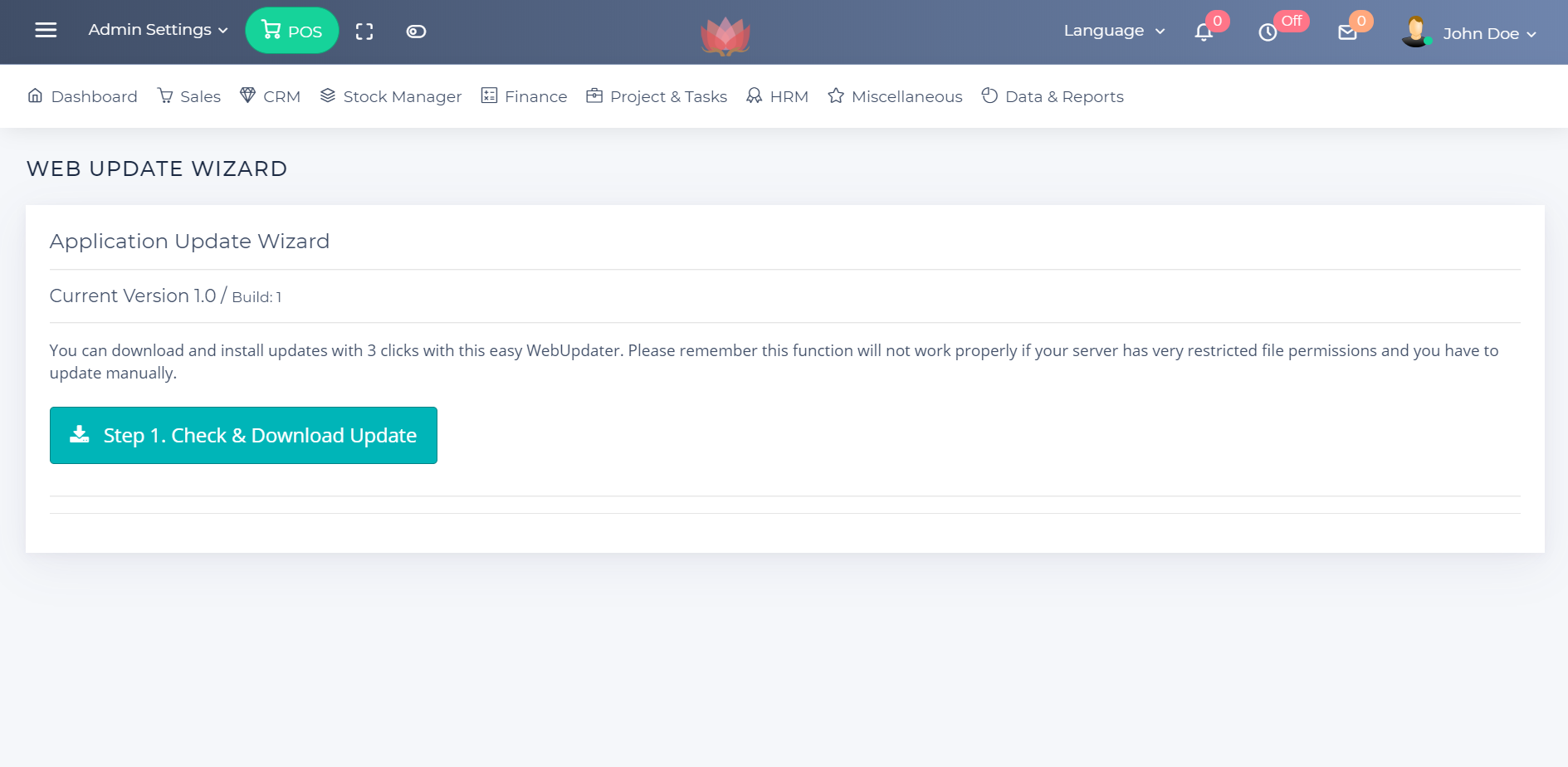Click John Doe's avatar picture
The image size is (1568, 767).
point(1415,32)
